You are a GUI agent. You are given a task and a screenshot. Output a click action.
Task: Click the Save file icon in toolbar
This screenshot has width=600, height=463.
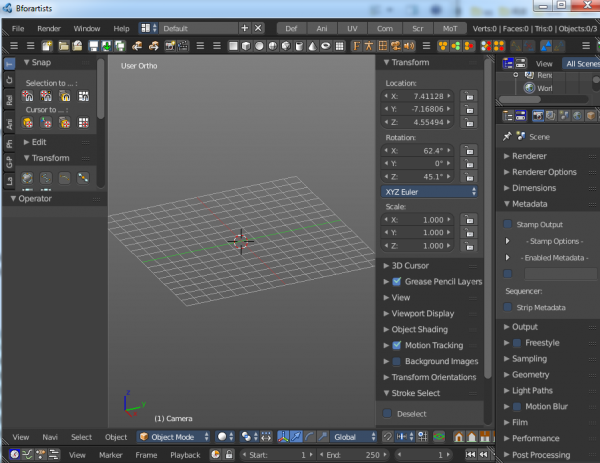pos(93,46)
